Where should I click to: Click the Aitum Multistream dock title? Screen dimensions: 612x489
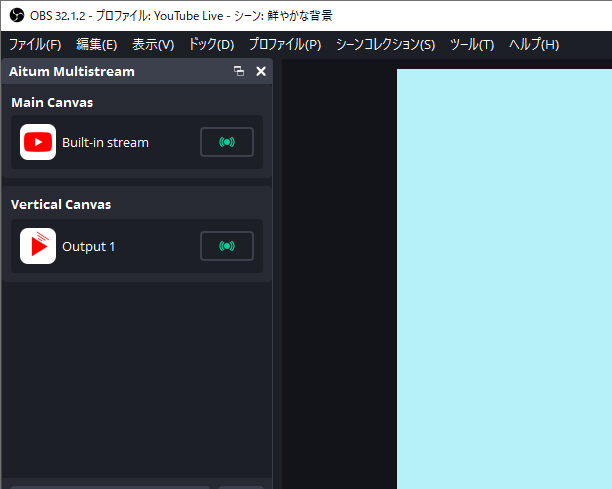click(72, 71)
